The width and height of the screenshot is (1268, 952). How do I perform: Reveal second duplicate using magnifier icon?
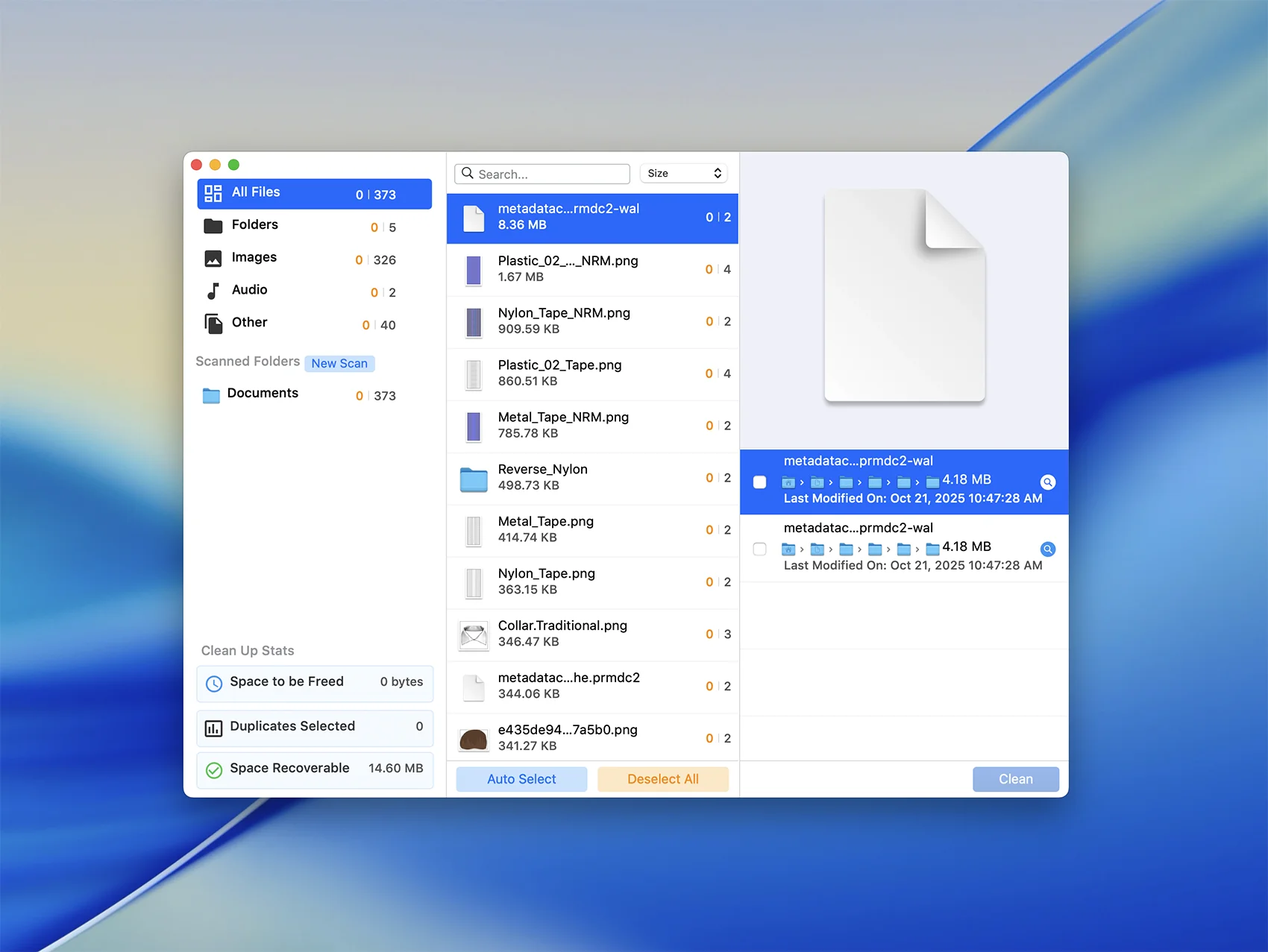[1047, 549]
